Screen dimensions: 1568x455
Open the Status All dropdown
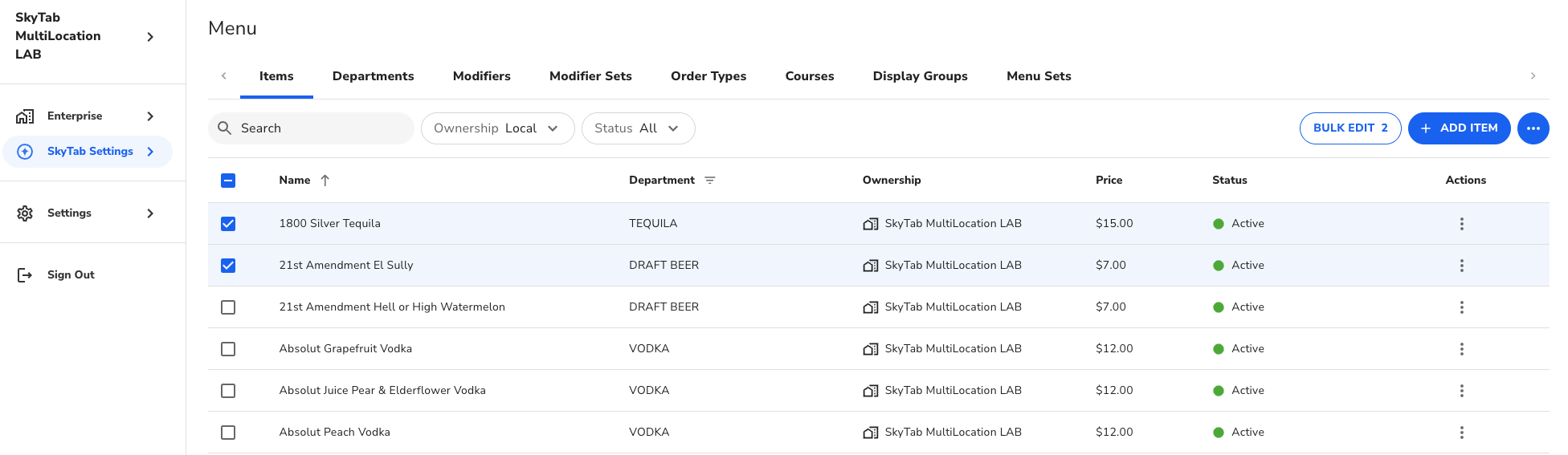pyautogui.click(x=638, y=128)
